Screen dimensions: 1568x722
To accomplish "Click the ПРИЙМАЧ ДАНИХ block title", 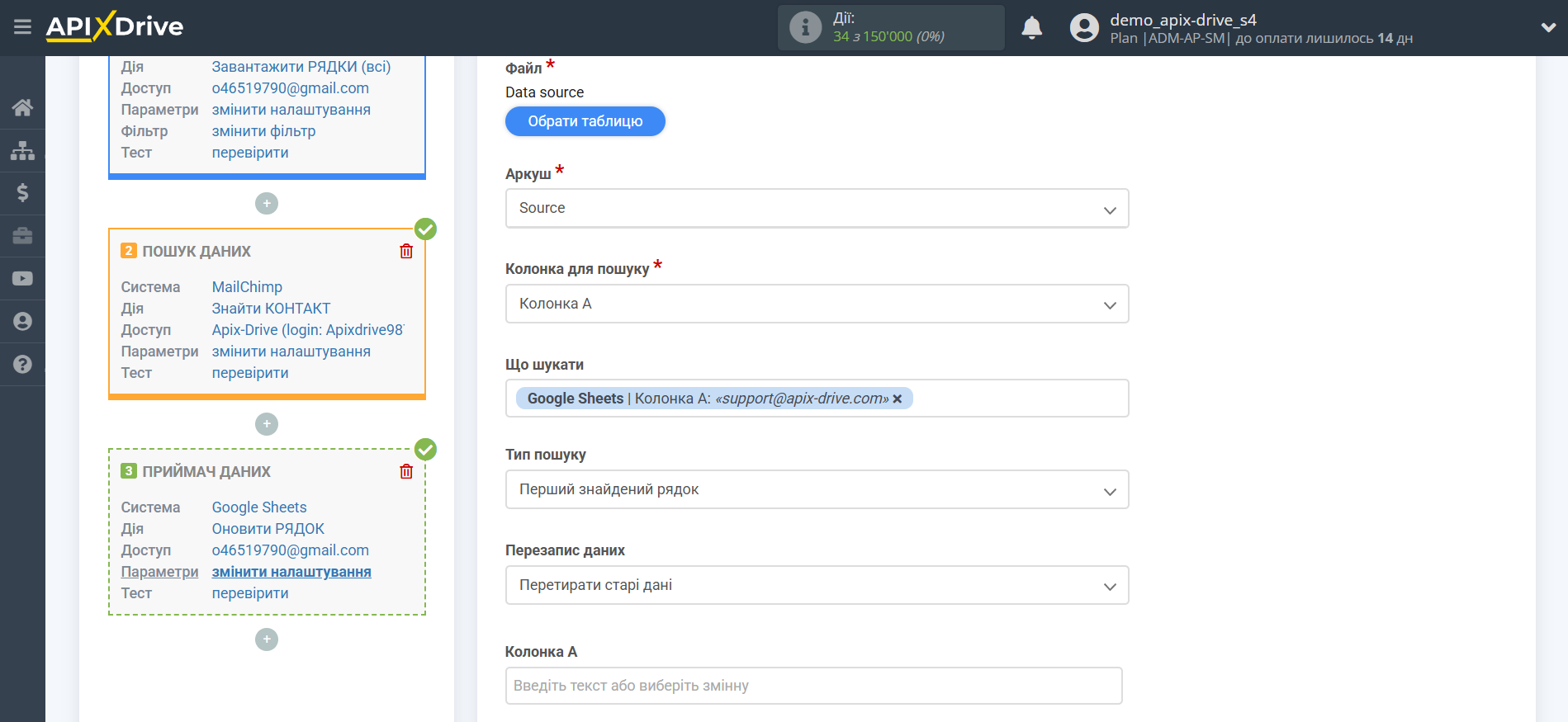I will (x=206, y=472).
